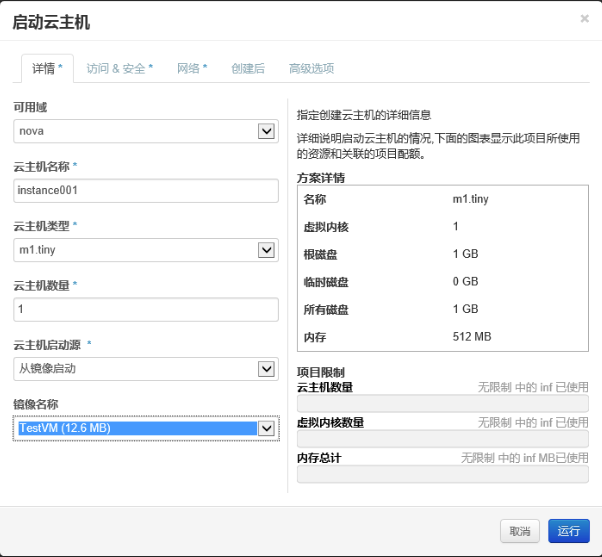Image resolution: width=602 pixels, height=557 pixels.
Task: Open the 高级选项 tab
Action: pos(311,68)
